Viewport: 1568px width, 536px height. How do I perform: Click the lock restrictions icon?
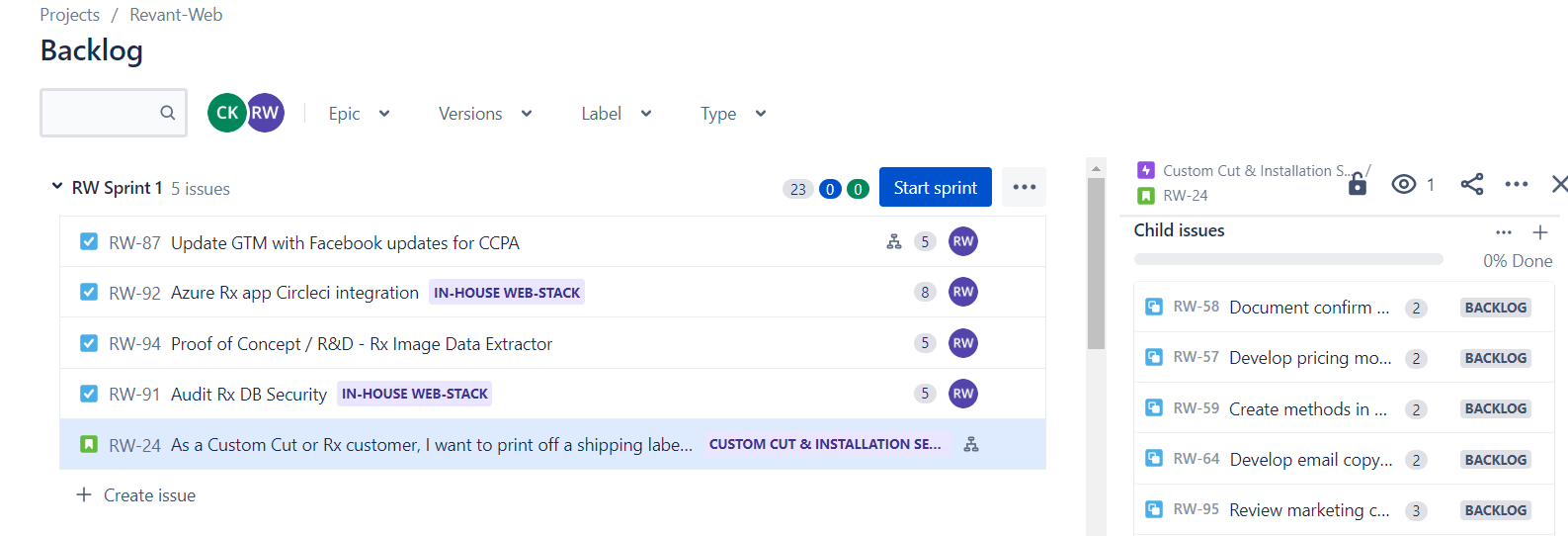[x=1358, y=184]
